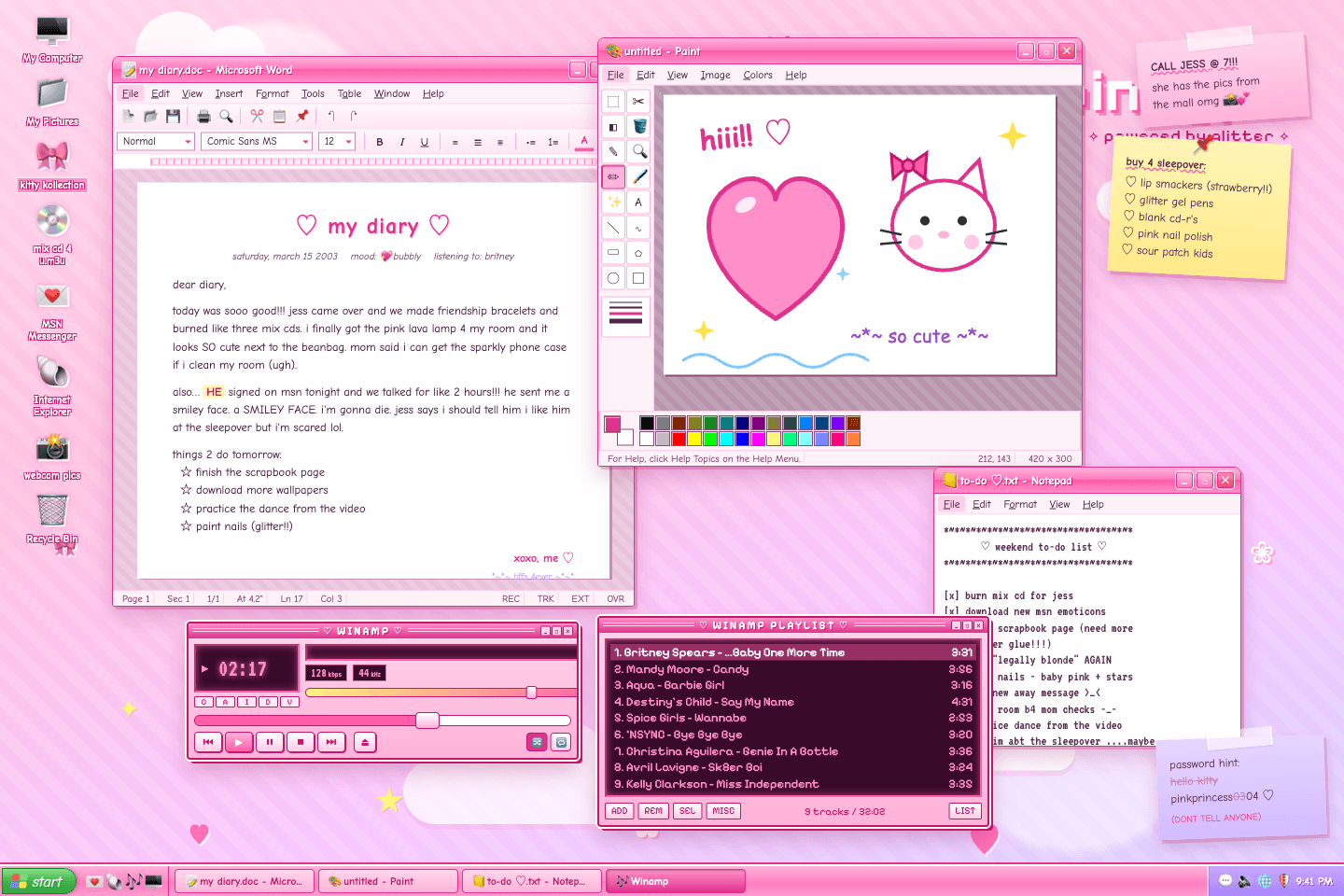1344x896 pixels.
Task: Open the Format menu in Notepad
Action: [x=1020, y=504]
